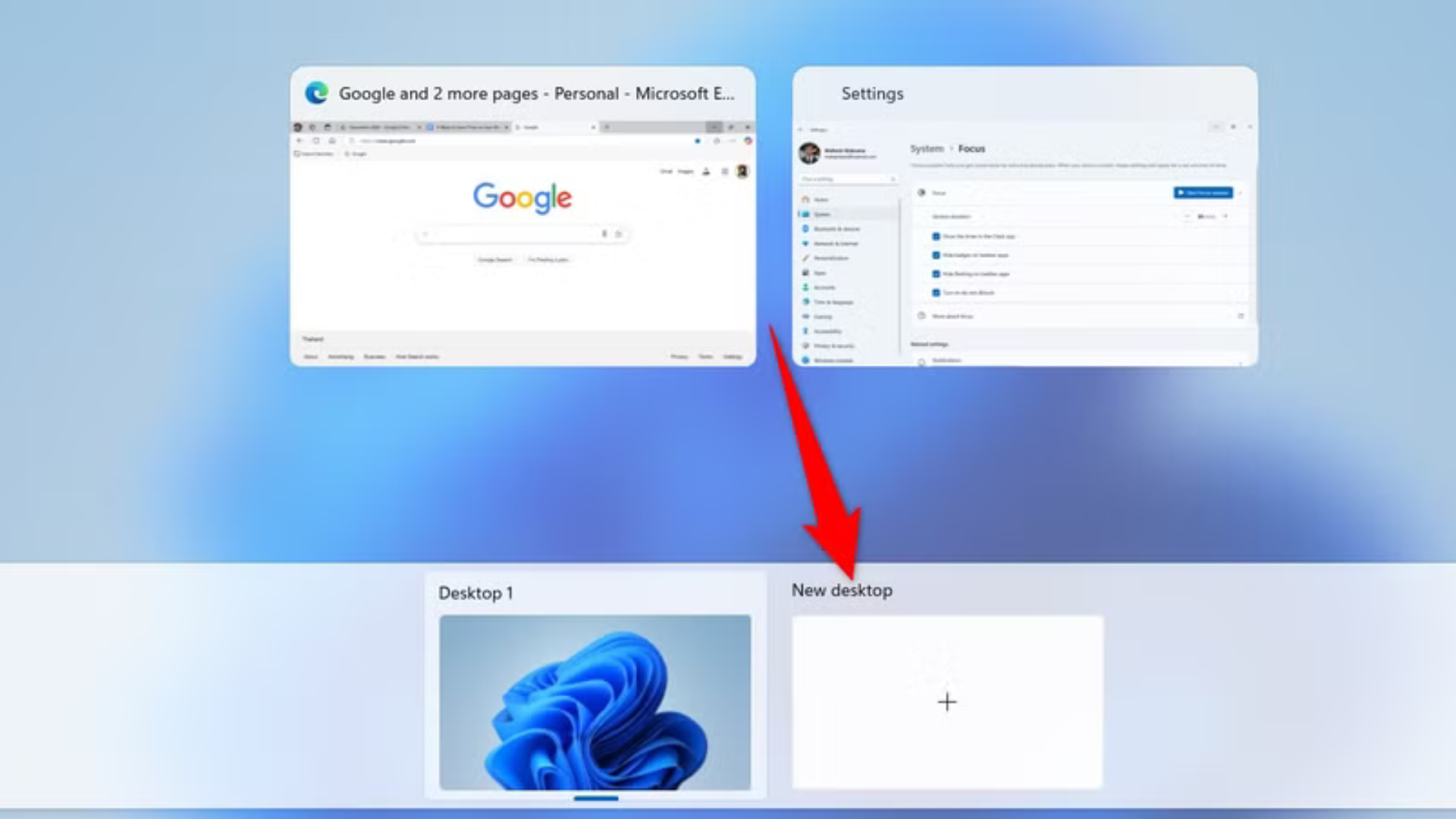
Task: Click I'm Feeling Lucky button in Edge preview
Action: point(548,259)
